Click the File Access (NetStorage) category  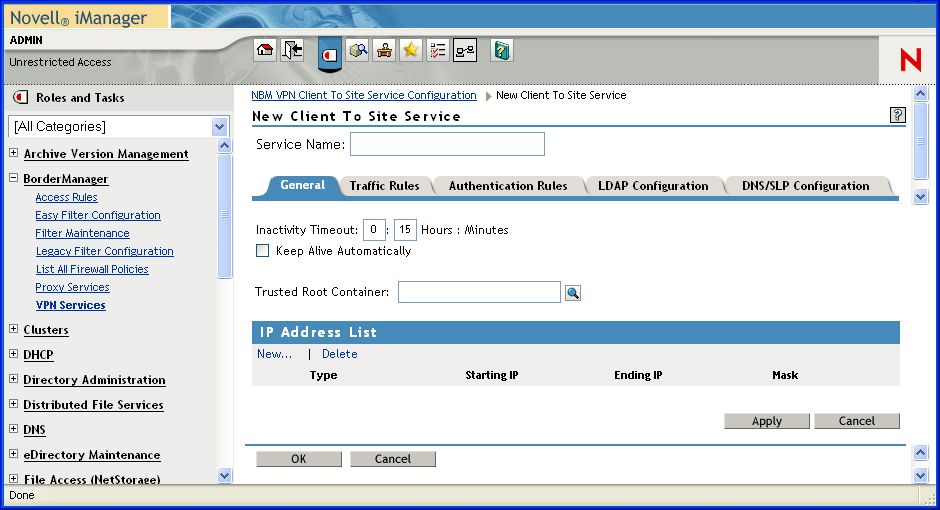coord(92,479)
